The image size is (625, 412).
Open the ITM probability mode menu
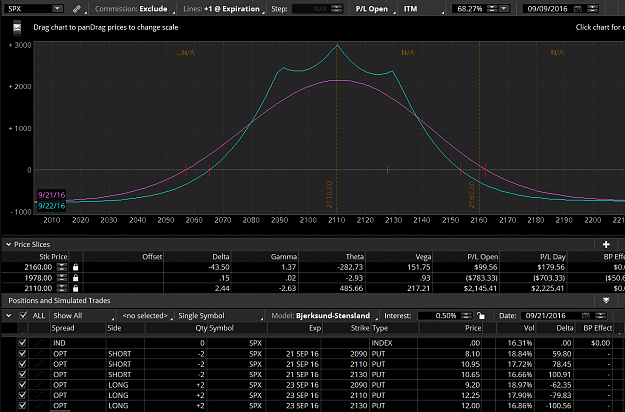423,9
